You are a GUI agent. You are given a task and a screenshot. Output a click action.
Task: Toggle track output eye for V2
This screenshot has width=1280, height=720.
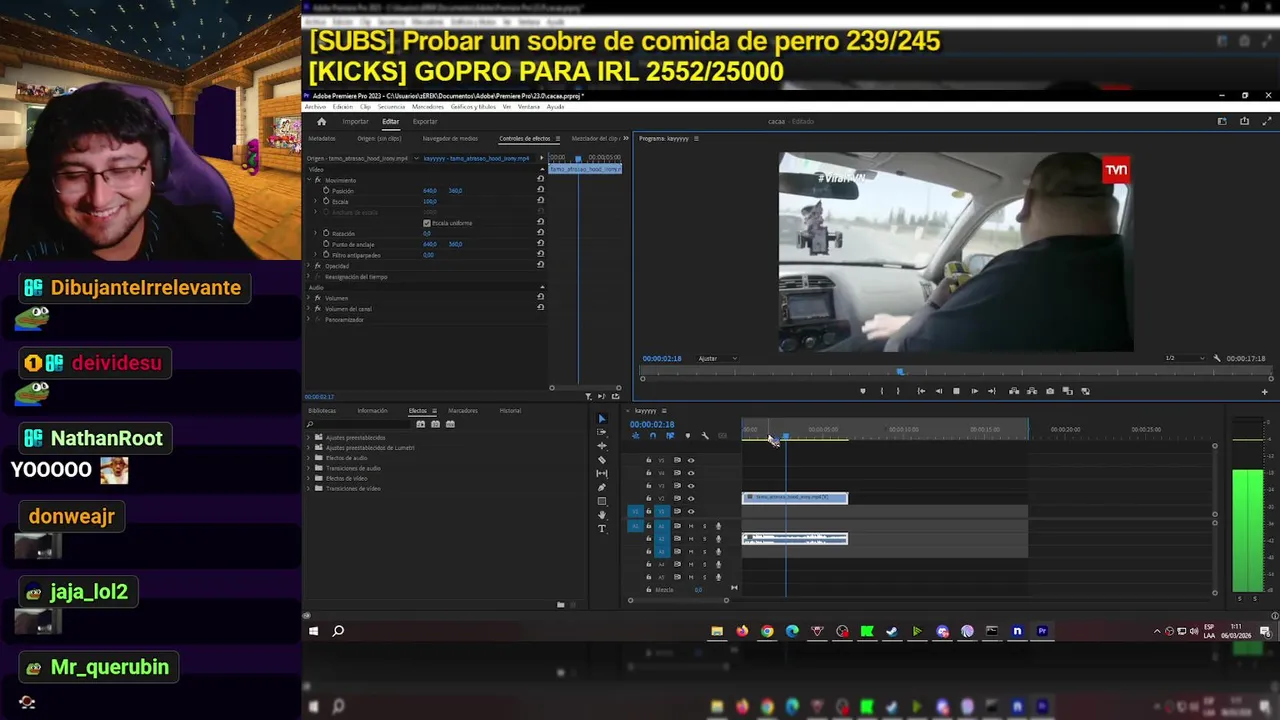click(690, 498)
